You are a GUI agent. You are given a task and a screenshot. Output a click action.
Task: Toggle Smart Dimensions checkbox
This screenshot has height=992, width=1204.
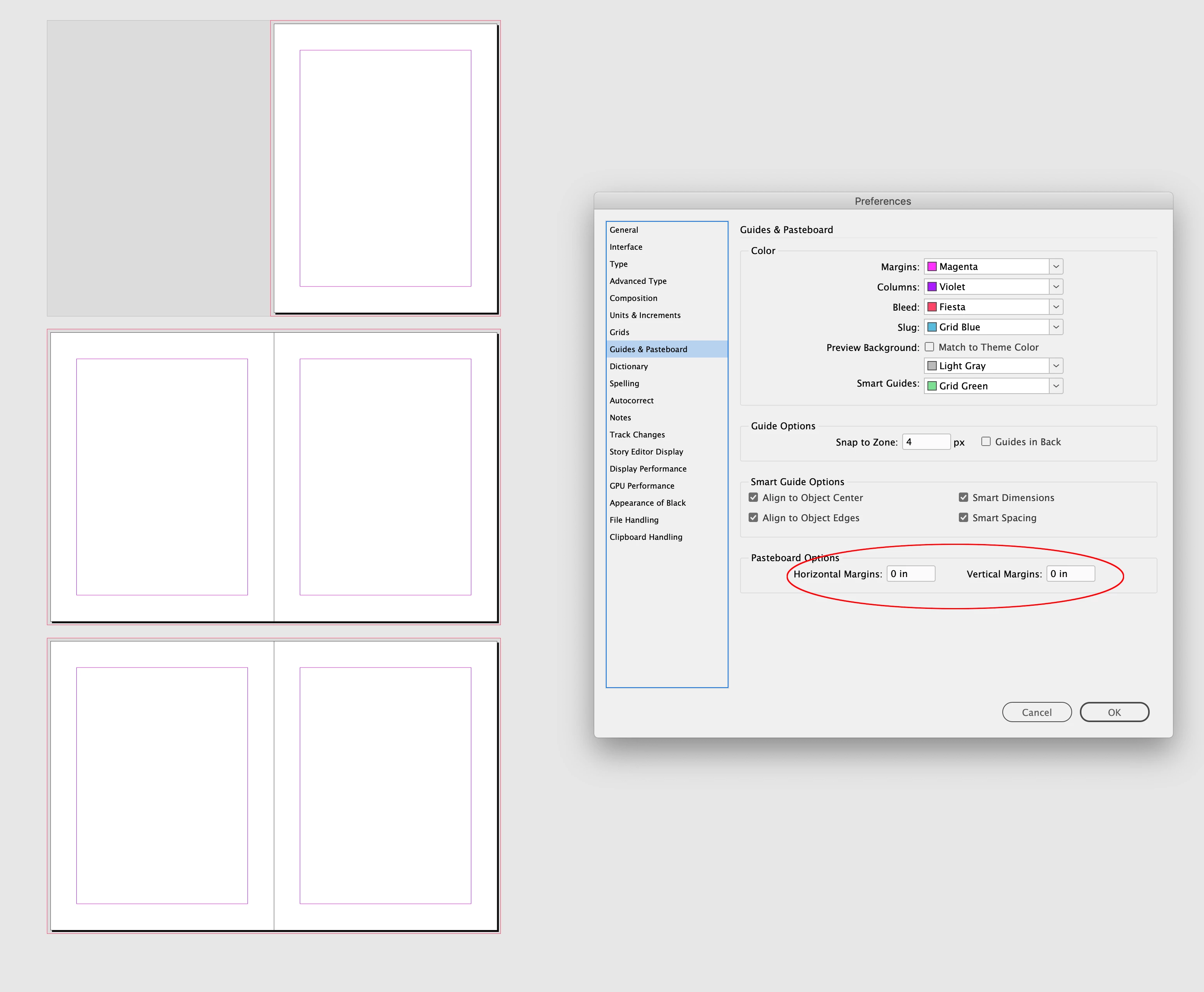964,497
